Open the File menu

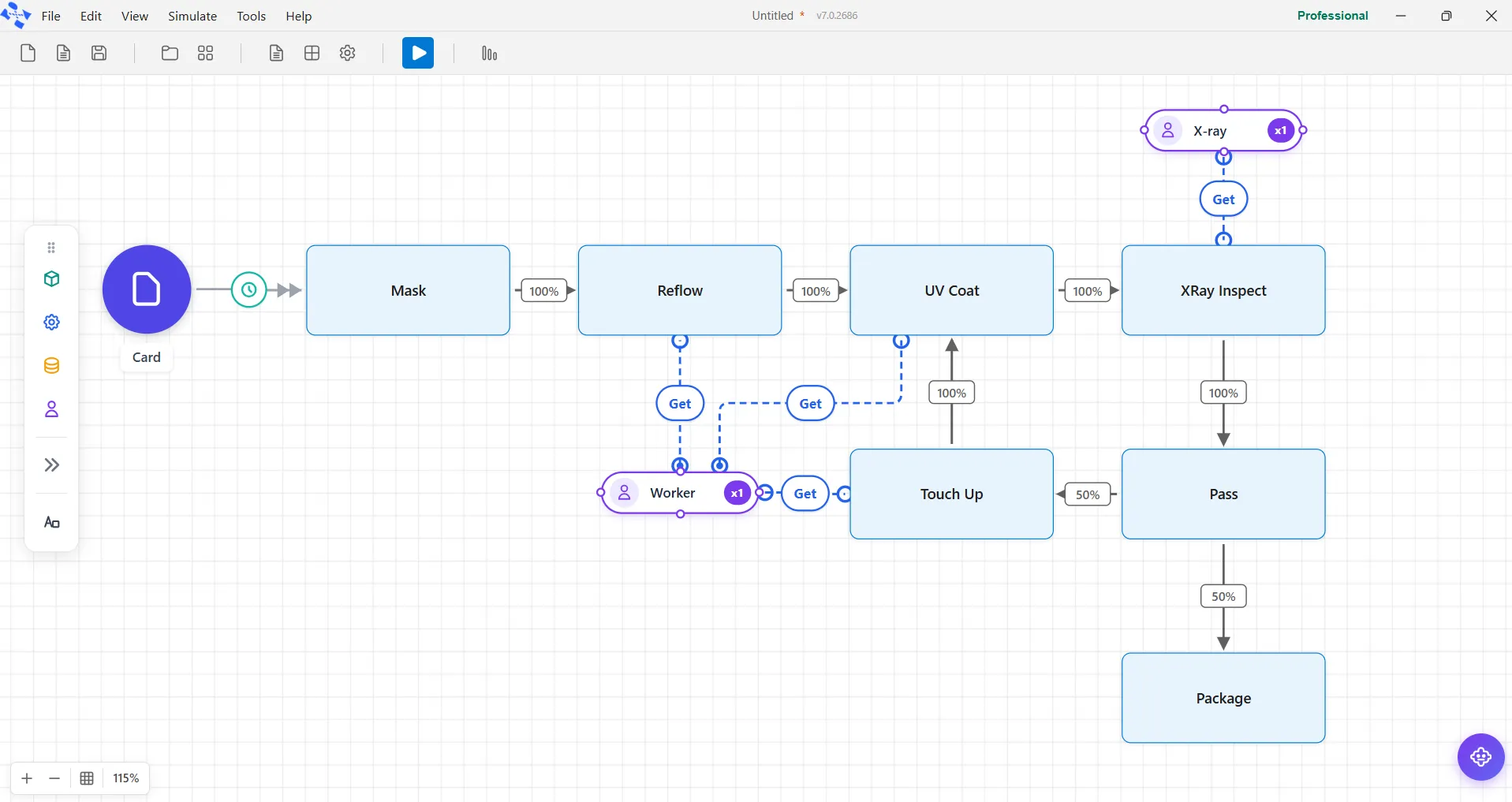(51, 16)
